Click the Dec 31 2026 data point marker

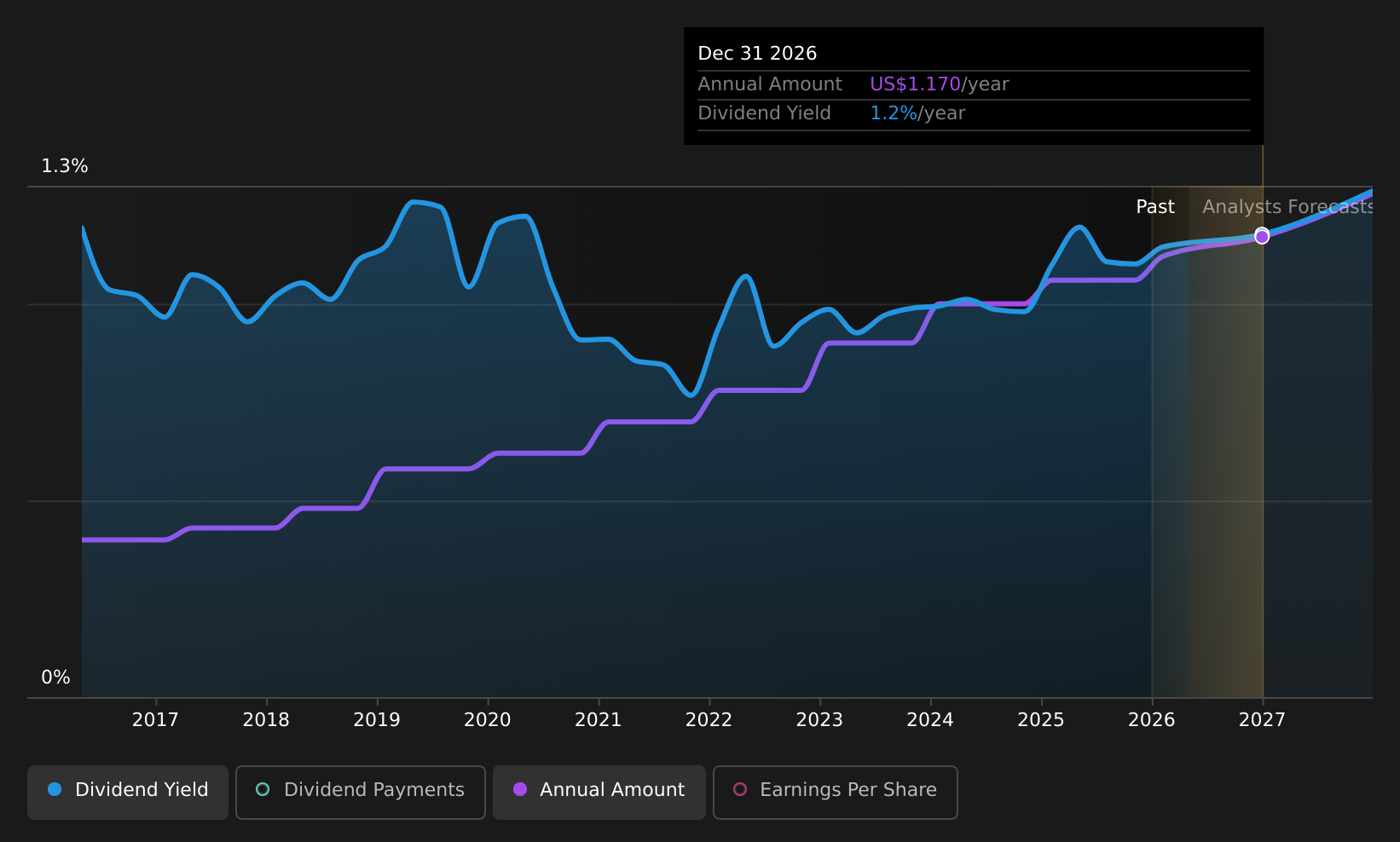coord(1262,236)
